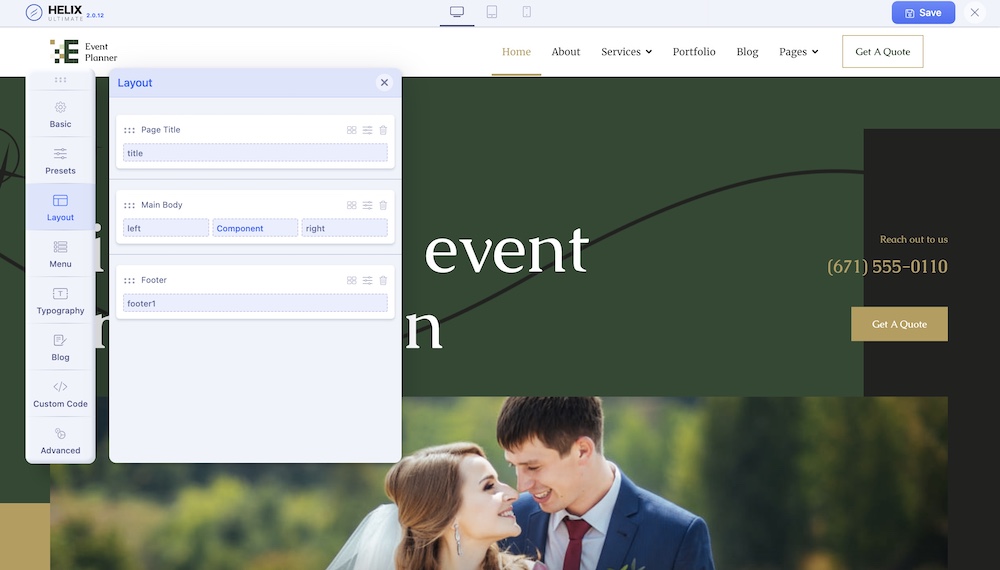Open the Custom Code panel
The width and height of the screenshot is (1000, 570).
coord(60,394)
